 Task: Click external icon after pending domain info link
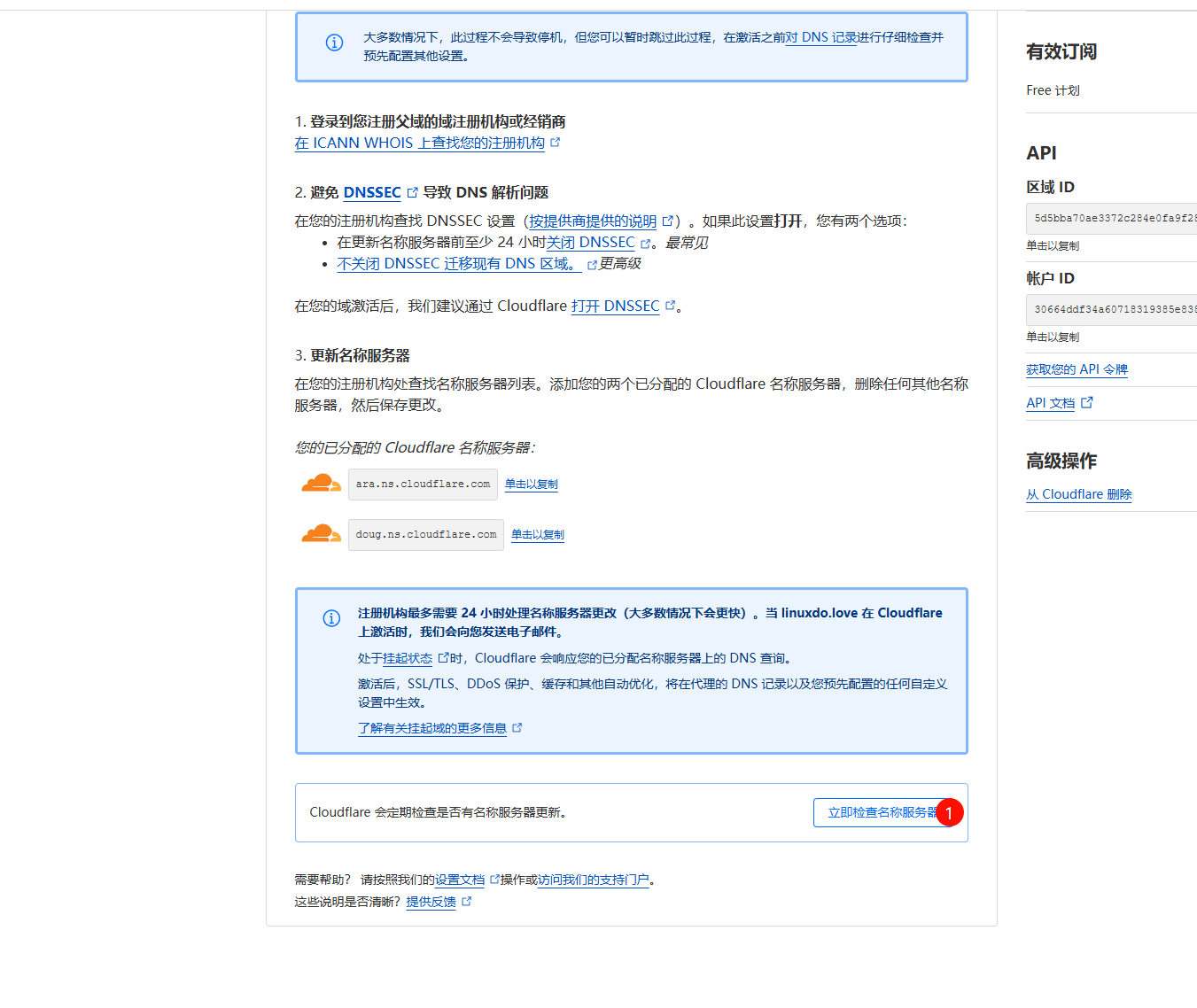click(517, 727)
